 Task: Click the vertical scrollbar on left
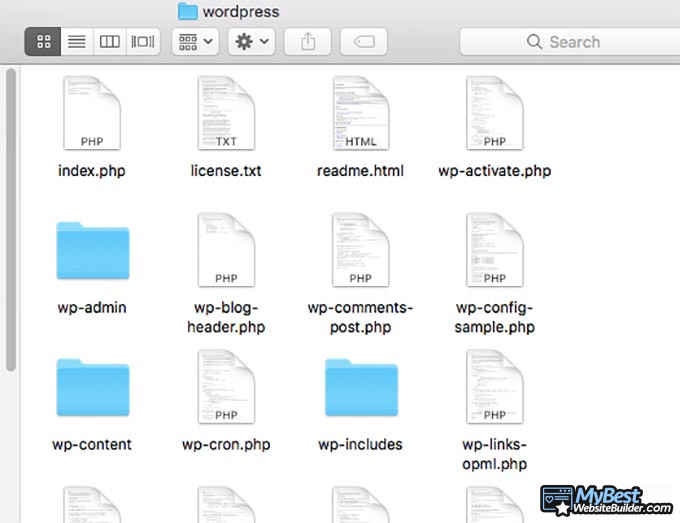10,220
